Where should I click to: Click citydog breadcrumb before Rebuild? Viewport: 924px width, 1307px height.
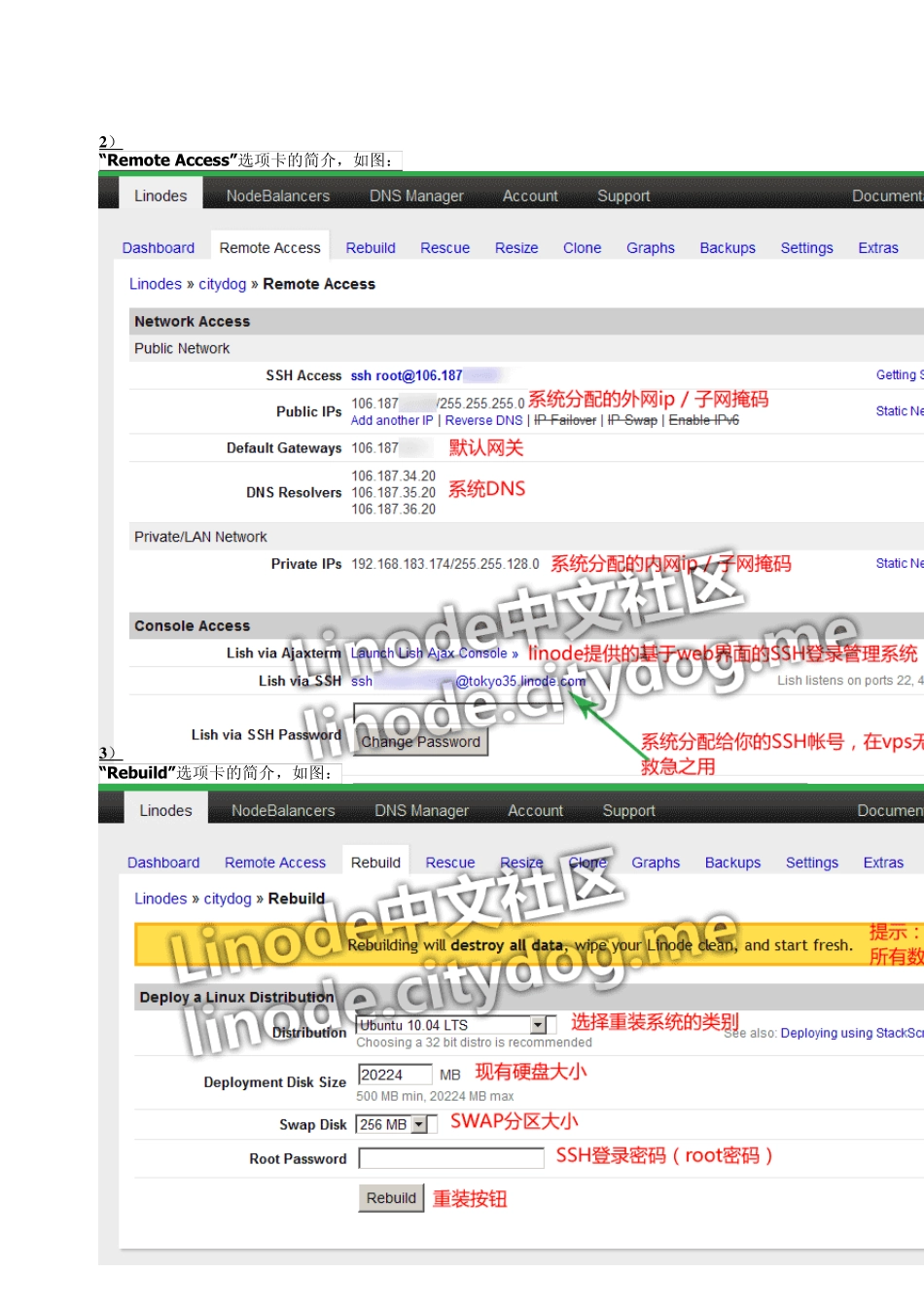click(x=228, y=899)
